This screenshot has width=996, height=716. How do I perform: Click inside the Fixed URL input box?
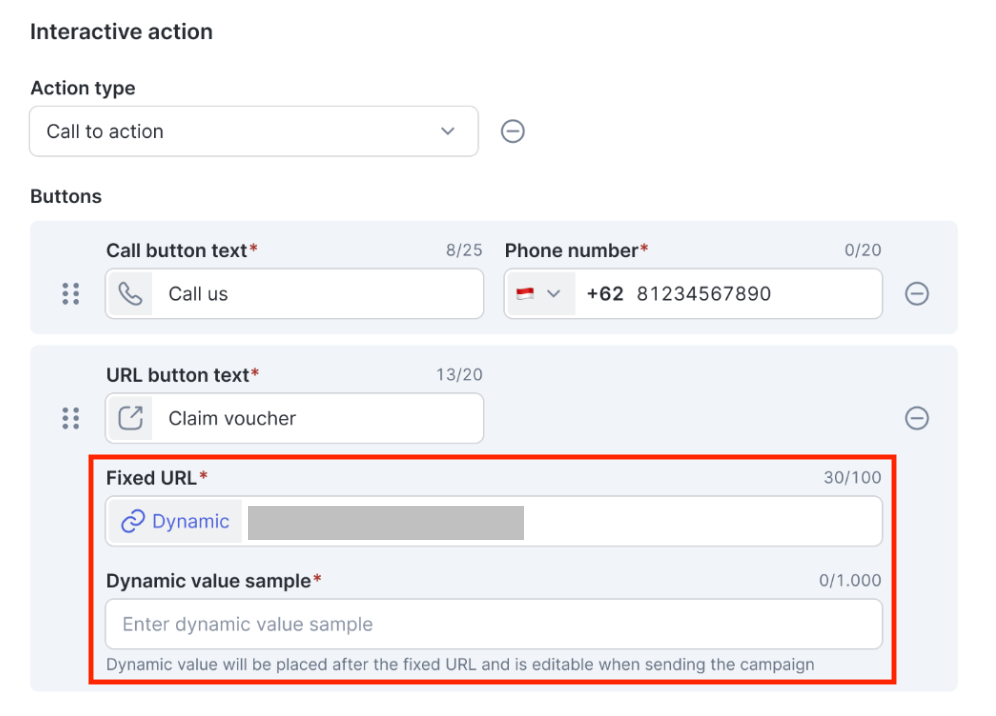700,521
